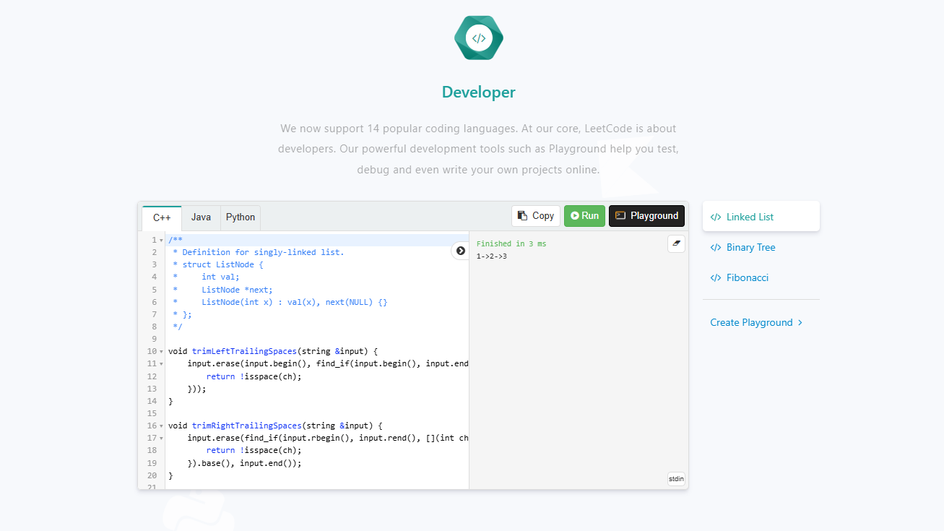Open the stdin input toggle
This screenshot has width=944, height=531.
676,479
